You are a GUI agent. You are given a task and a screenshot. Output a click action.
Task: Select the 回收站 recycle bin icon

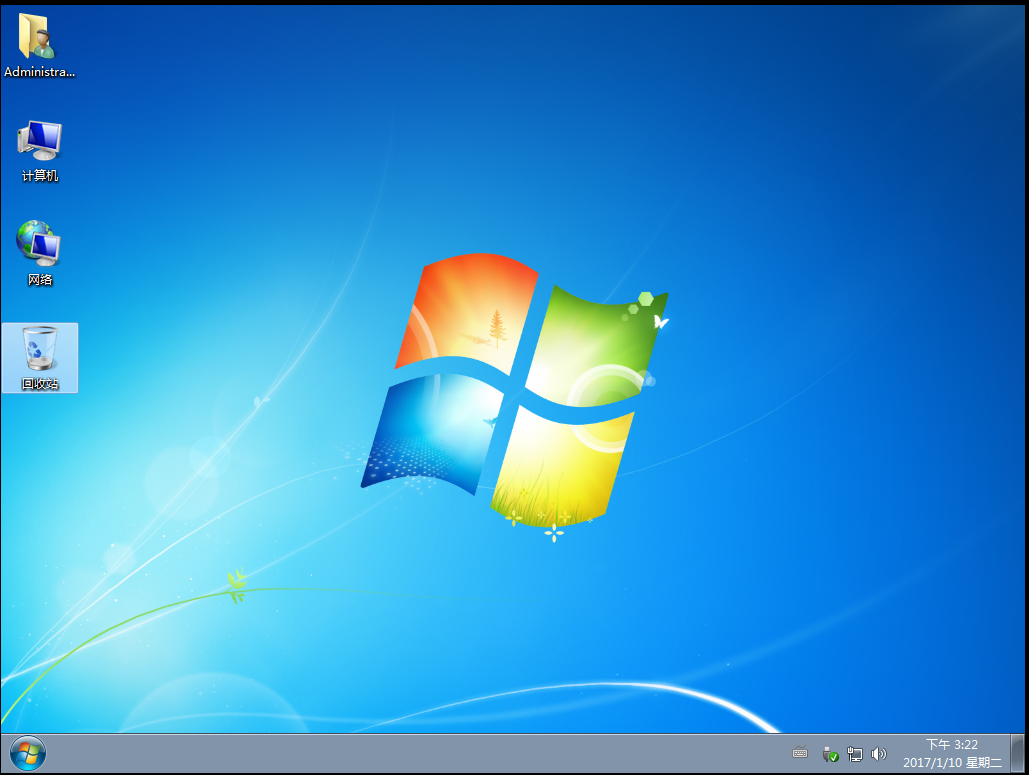(x=40, y=358)
